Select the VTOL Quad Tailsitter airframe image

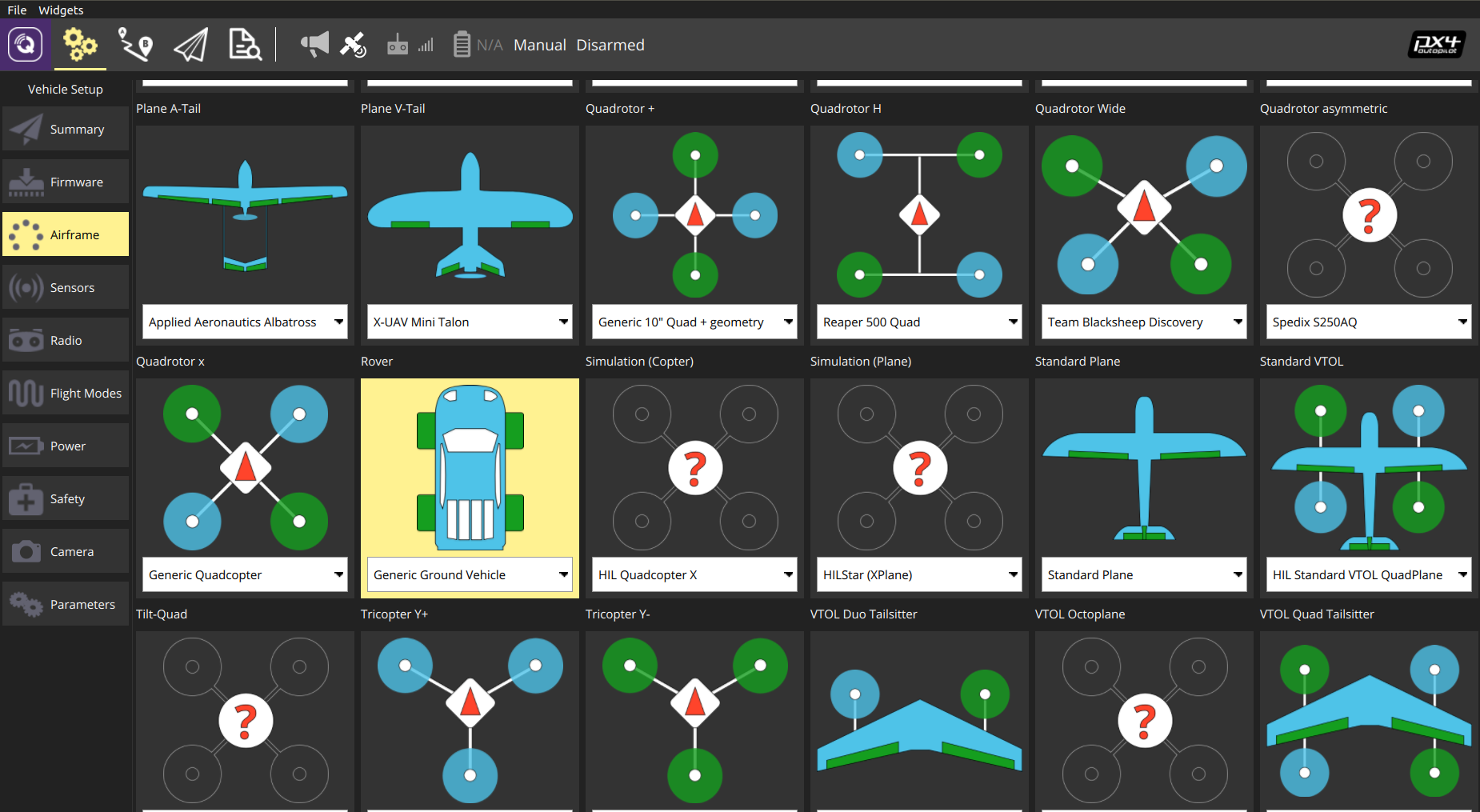(1369, 720)
